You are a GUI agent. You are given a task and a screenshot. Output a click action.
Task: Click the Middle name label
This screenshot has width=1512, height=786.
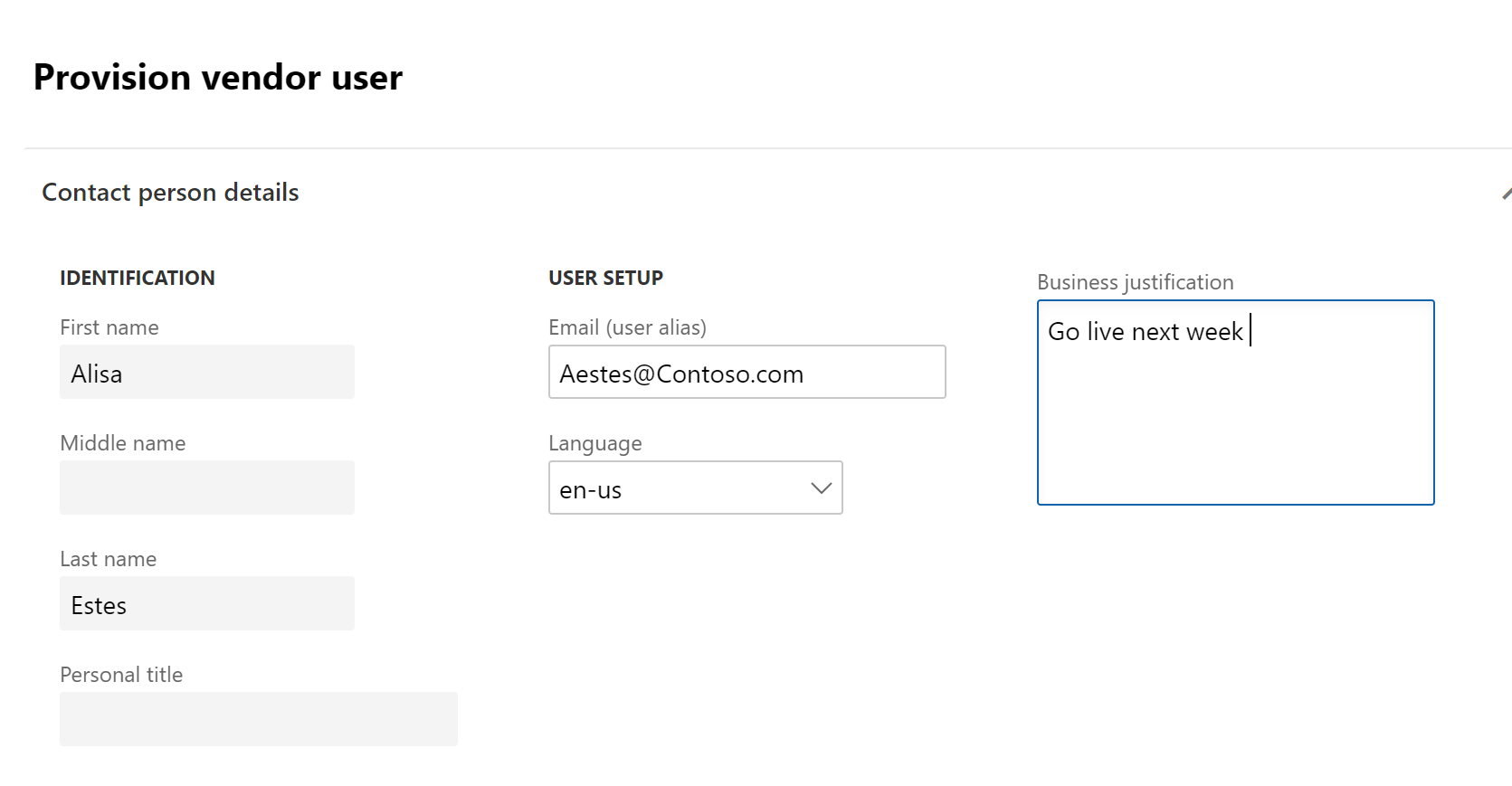coord(123,443)
